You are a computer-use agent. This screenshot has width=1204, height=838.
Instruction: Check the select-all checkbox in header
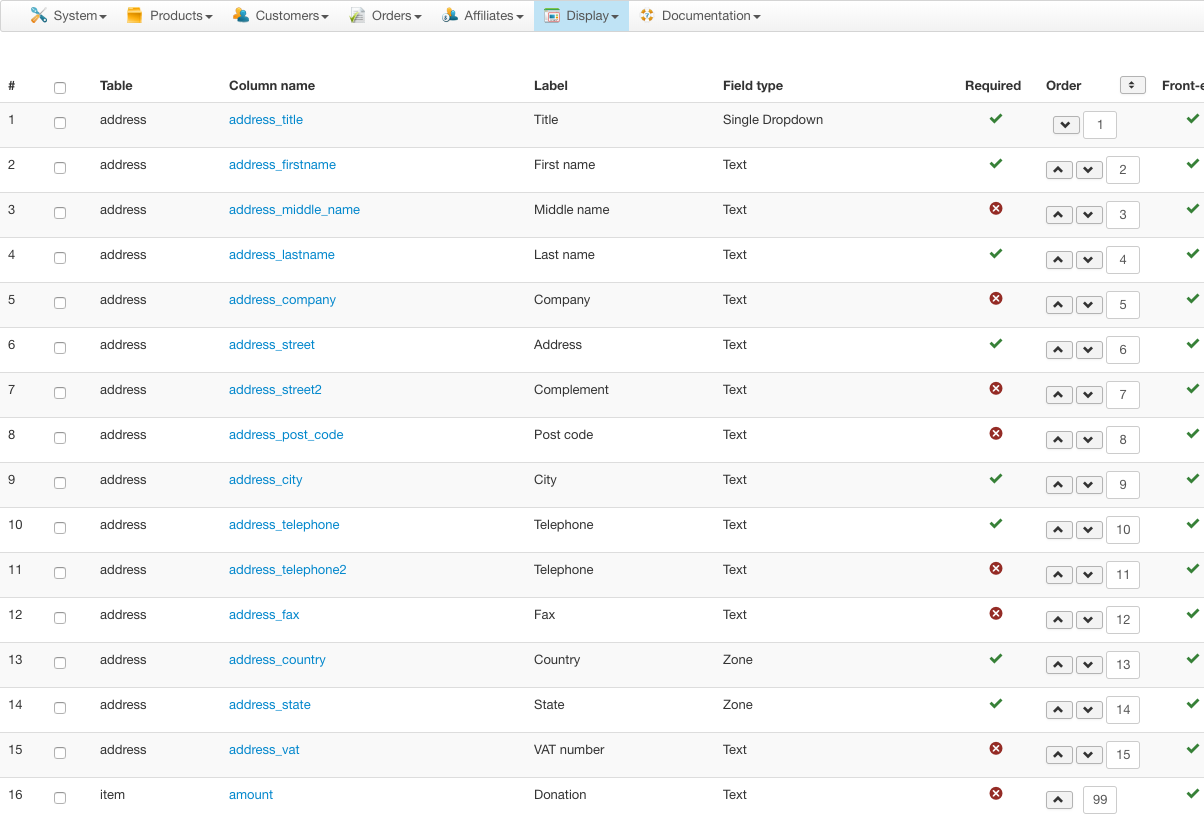[60, 88]
